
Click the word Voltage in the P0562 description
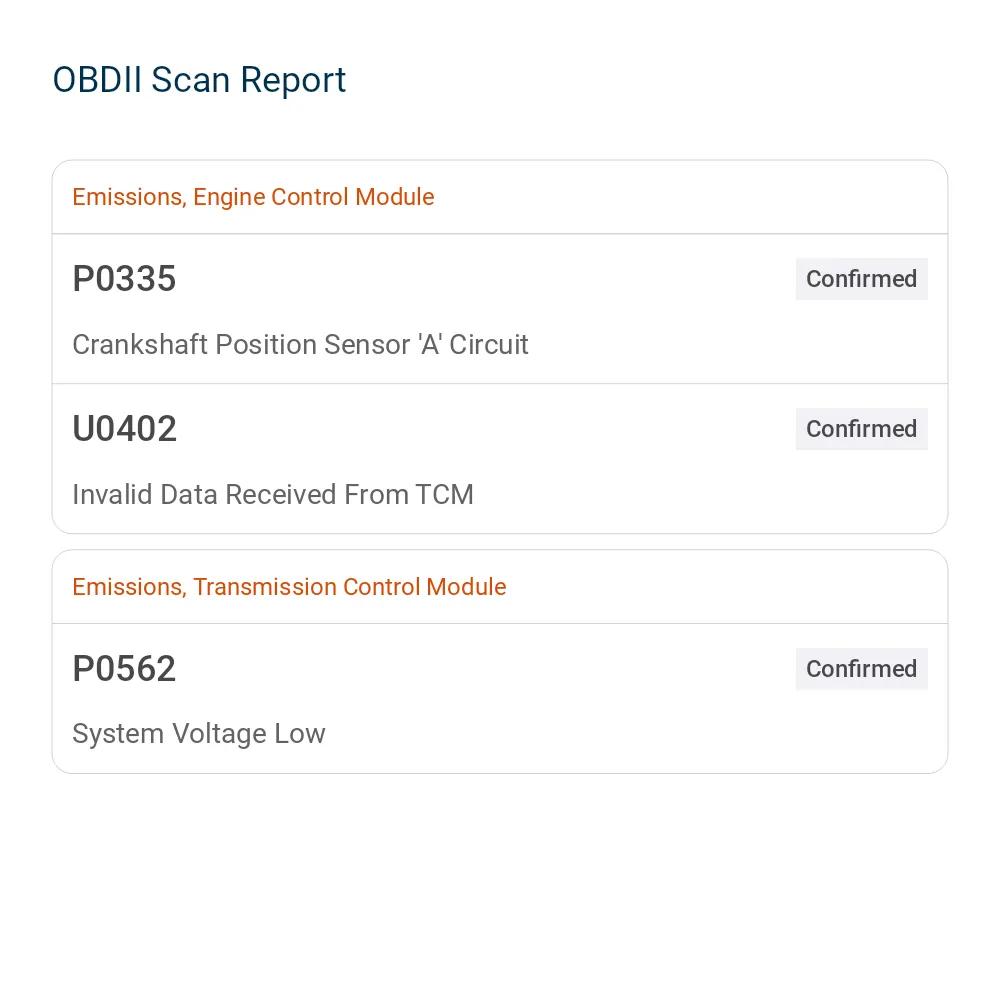click(219, 734)
